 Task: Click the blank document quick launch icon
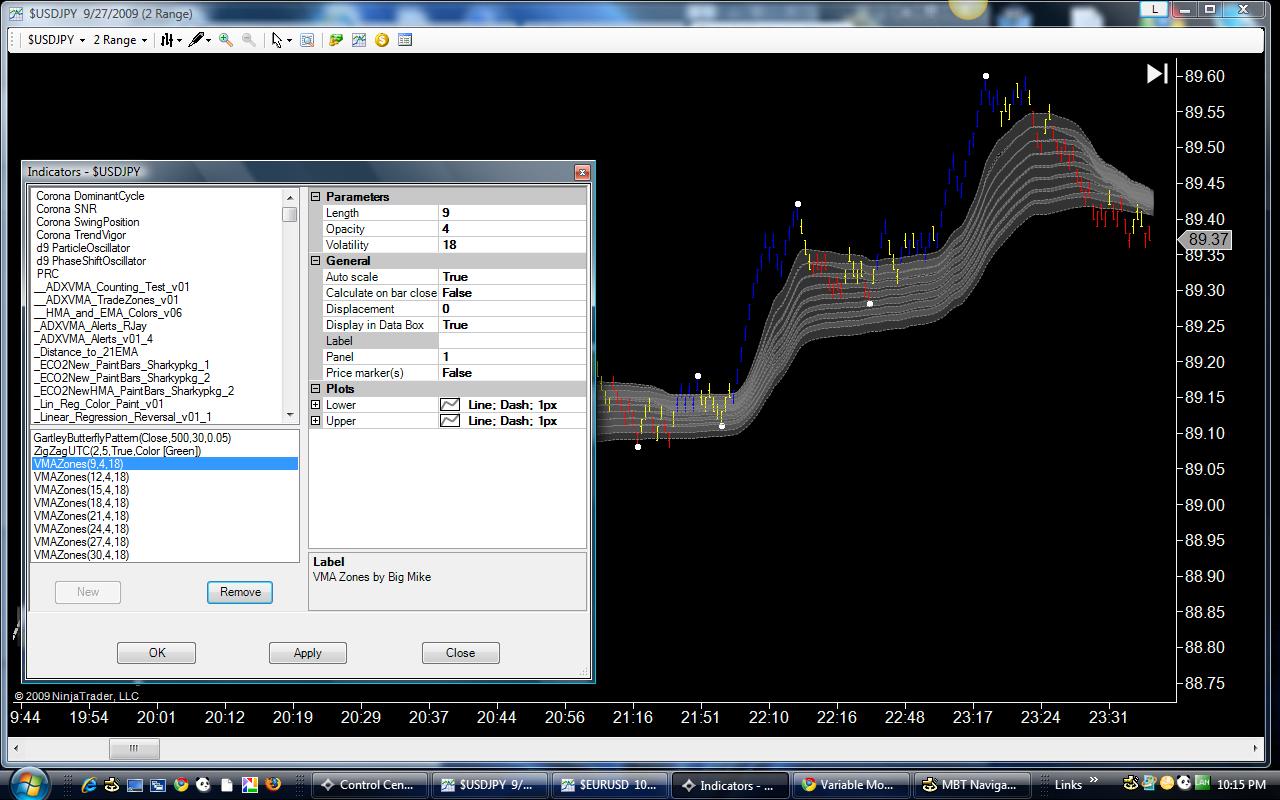[x=227, y=785]
